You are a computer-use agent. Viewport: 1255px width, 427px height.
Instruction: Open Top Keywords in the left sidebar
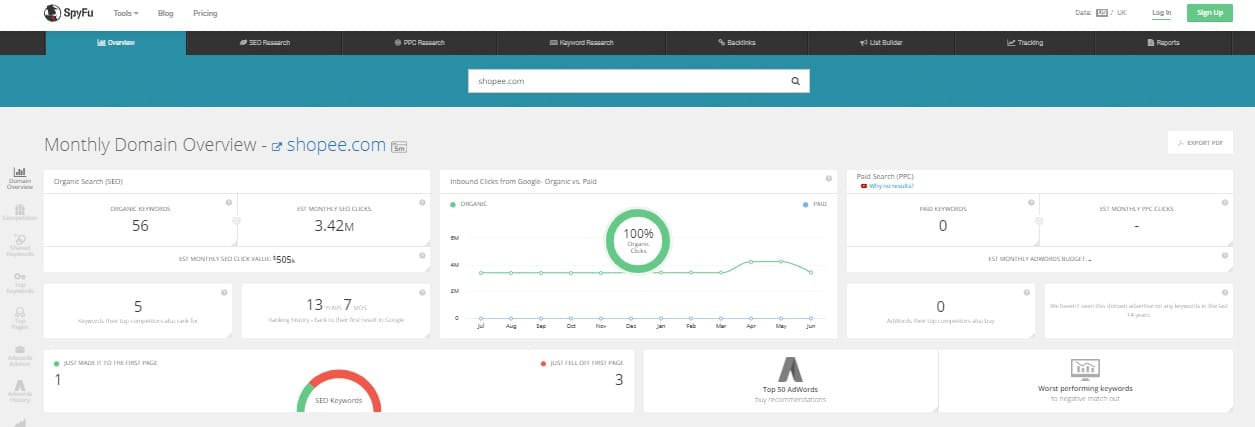click(20, 283)
